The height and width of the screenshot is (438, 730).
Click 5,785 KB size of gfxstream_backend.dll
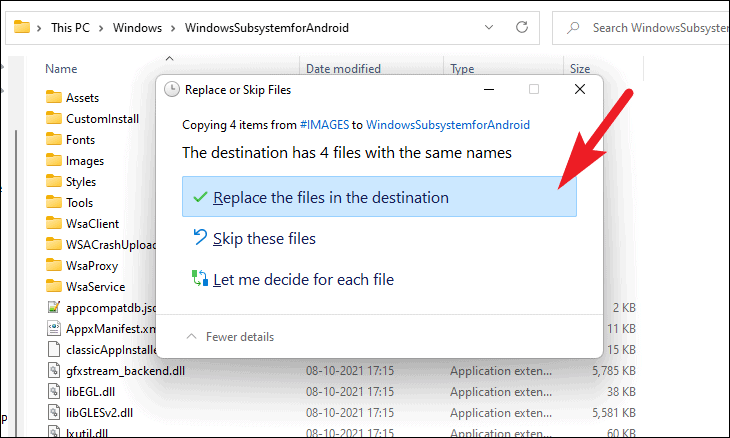[x=614, y=371]
